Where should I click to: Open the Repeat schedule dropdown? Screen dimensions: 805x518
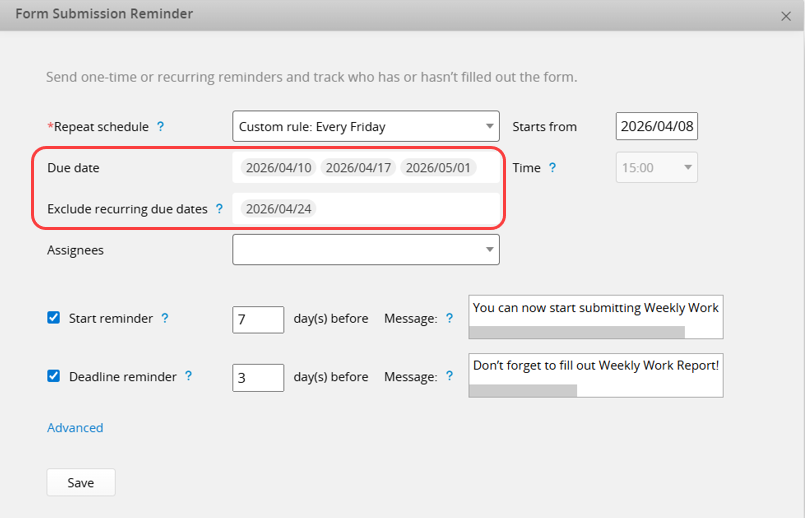pos(366,127)
